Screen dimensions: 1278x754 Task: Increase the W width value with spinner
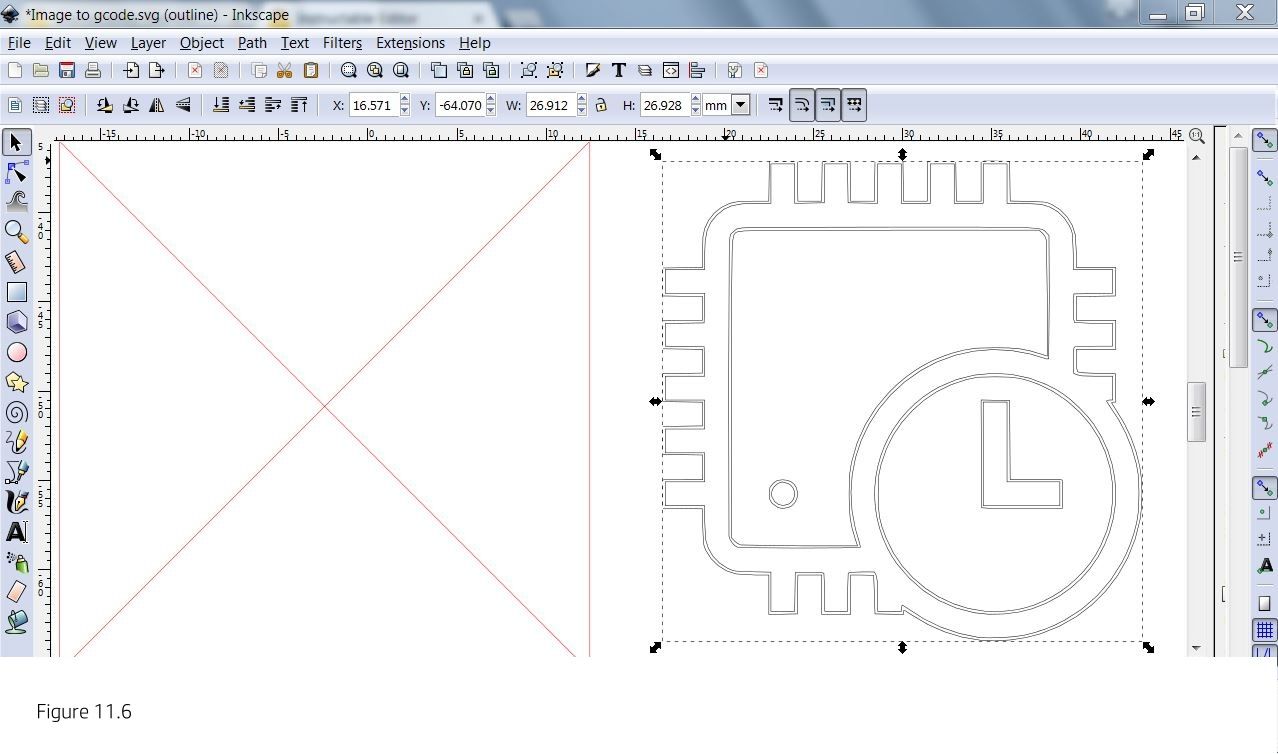[x=581, y=99]
